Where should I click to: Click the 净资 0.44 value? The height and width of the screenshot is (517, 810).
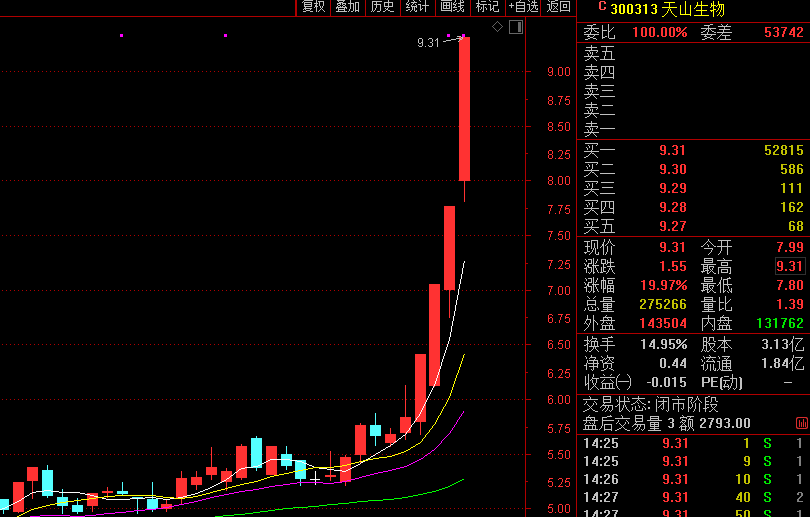673,364
